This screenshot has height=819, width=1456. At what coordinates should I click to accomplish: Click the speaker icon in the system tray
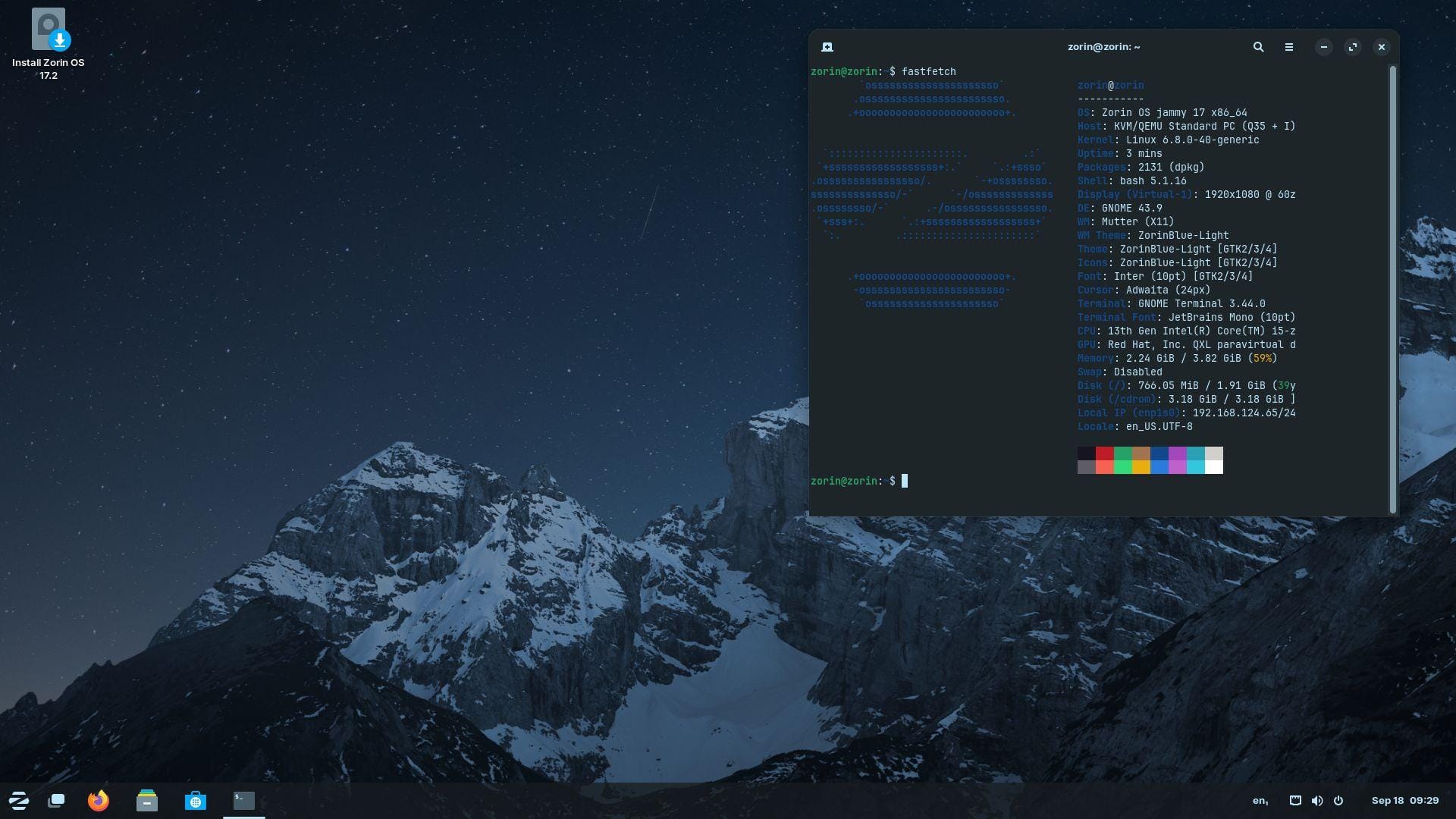(x=1317, y=800)
